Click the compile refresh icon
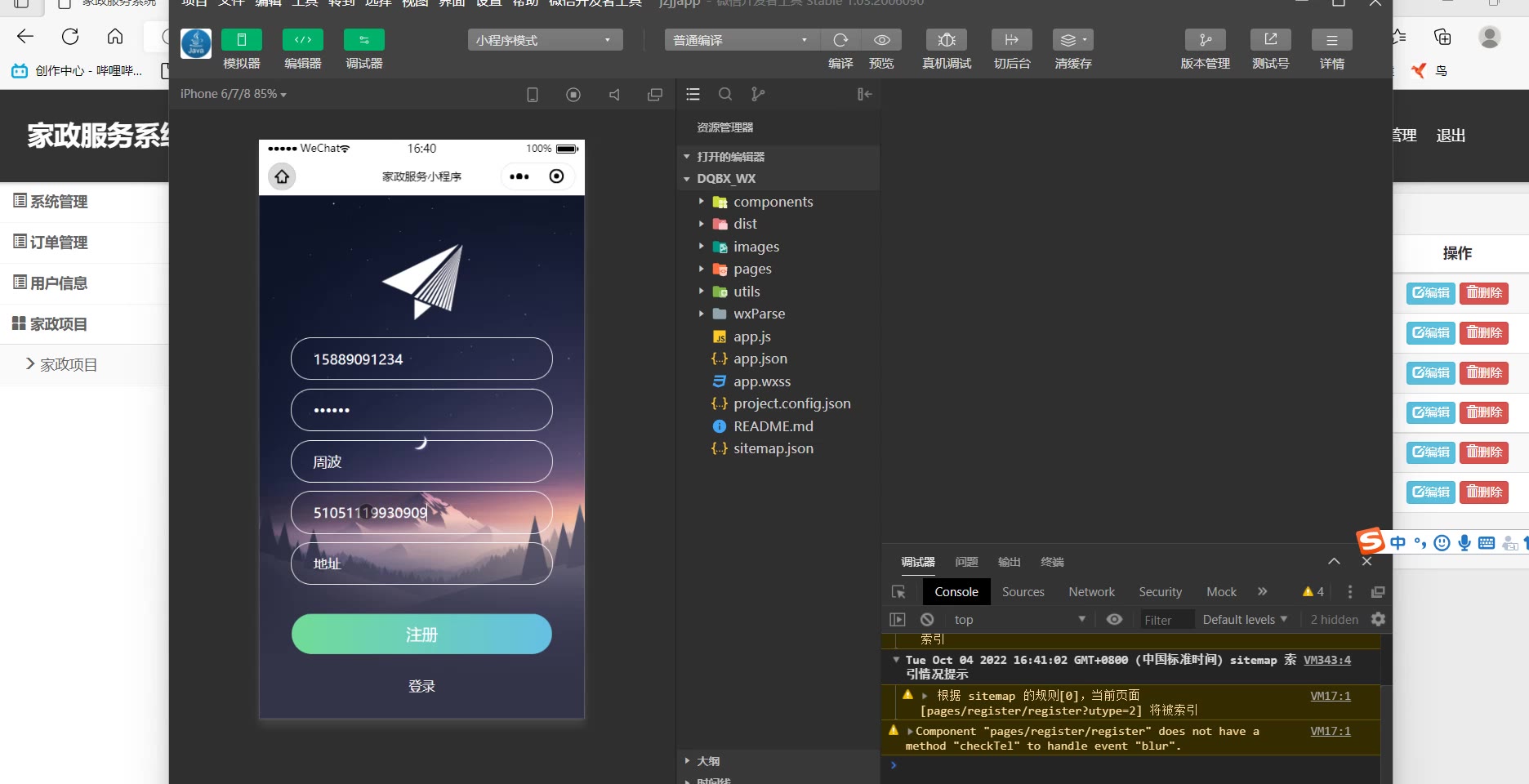1529x784 pixels. [x=840, y=40]
